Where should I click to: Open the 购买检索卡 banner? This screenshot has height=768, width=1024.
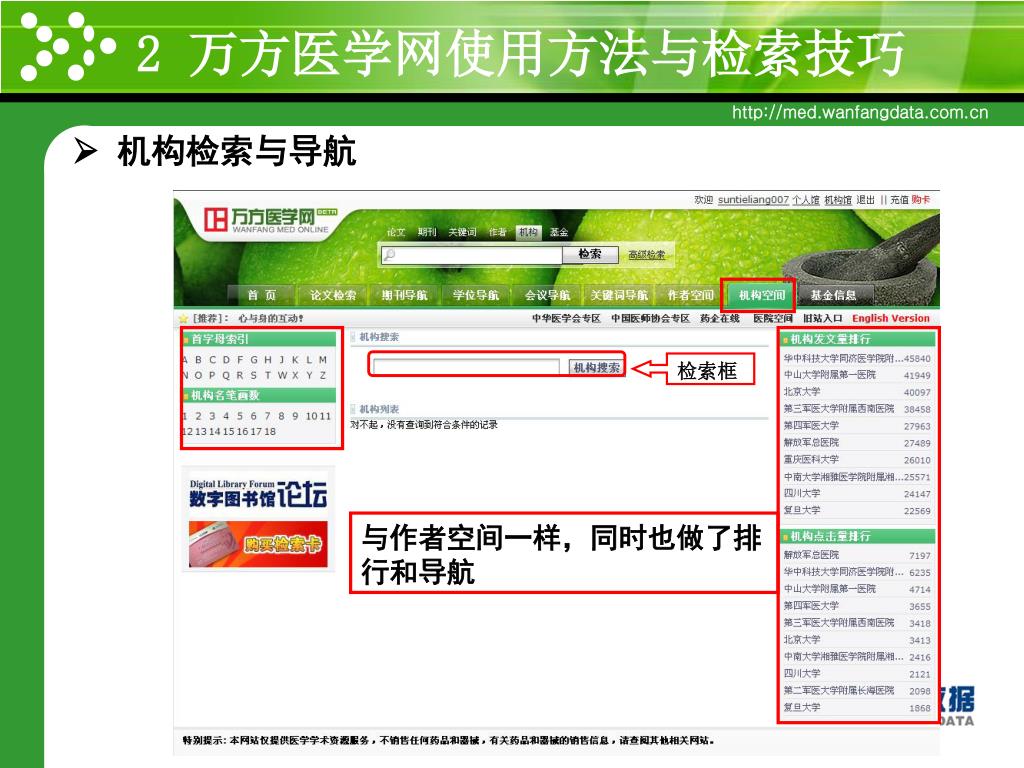click(x=258, y=544)
